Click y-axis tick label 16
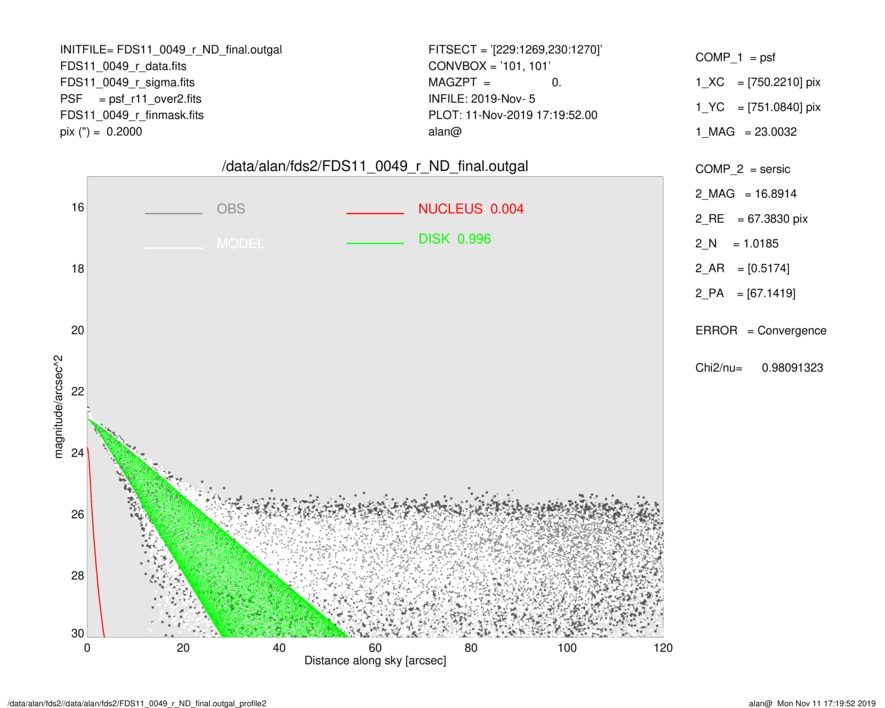The width and height of the screenshot is (885, 708). [x=77, y=208]
